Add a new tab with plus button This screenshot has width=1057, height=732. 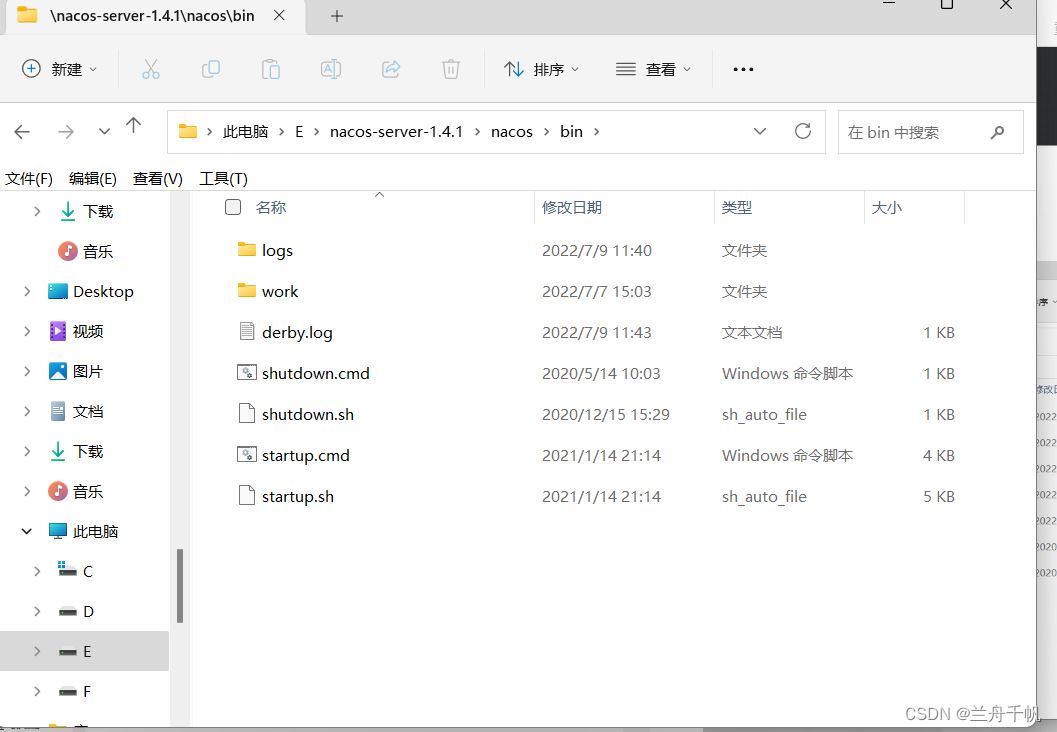click(x=337, y=16)
